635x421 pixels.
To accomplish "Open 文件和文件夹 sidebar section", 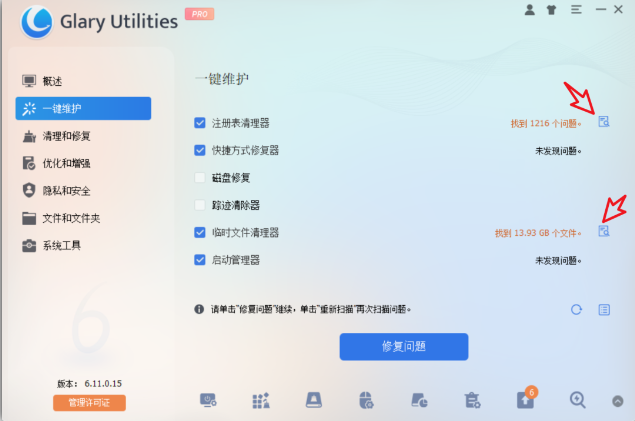I will click(x=83, y=218).
